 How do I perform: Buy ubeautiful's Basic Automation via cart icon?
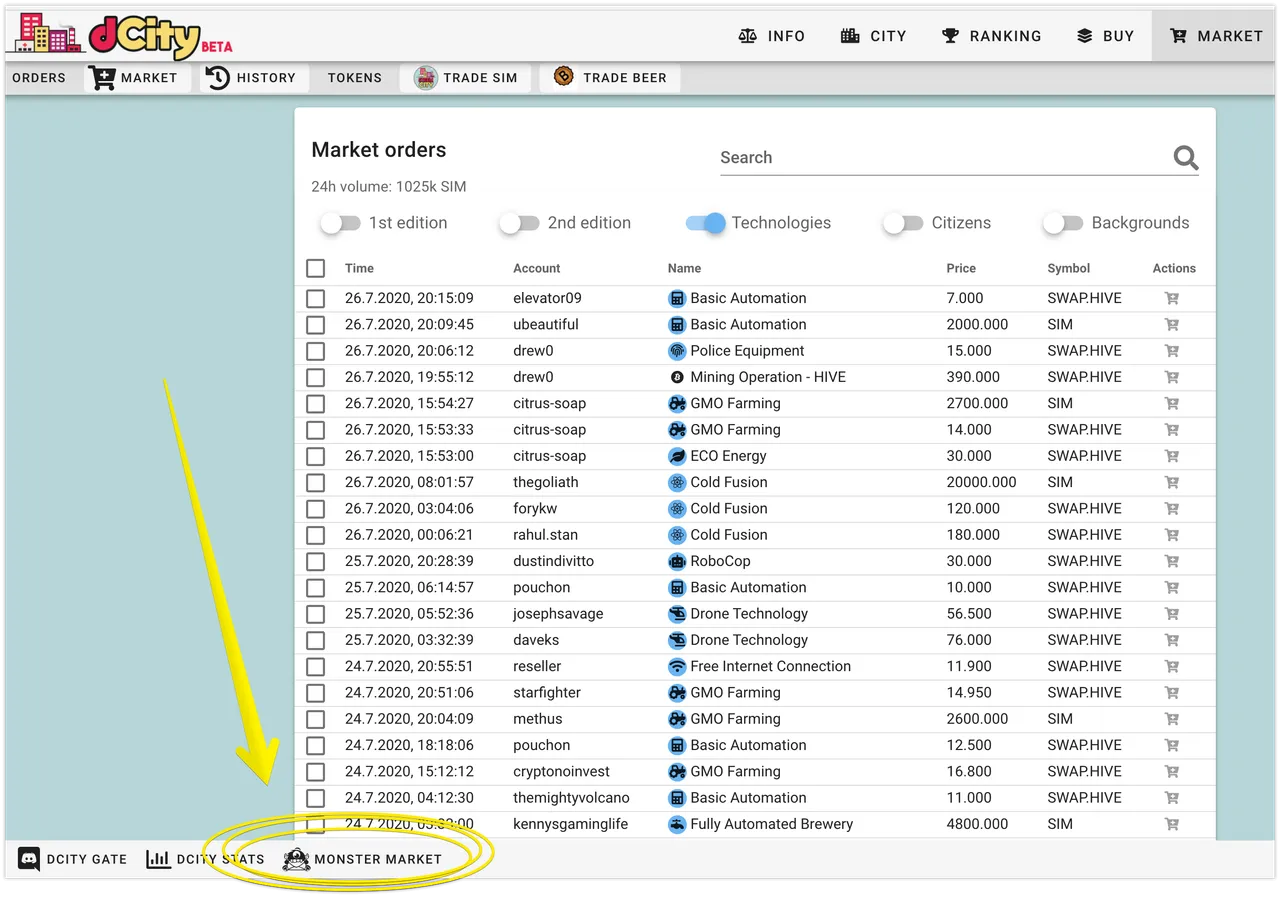tap(1172, 325)
